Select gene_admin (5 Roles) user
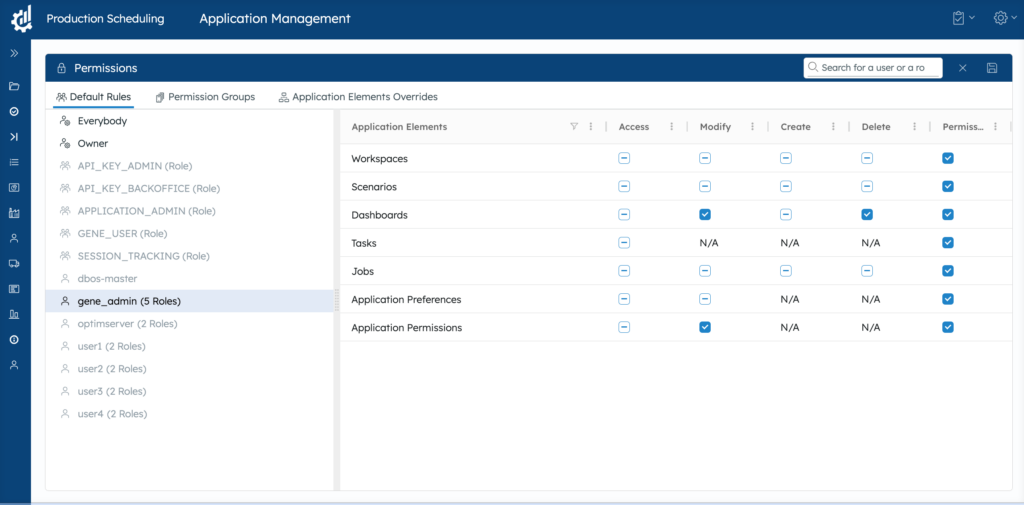Image resolution: width=1024 pixels, height=505 pixels. click(x=189, y=301)
